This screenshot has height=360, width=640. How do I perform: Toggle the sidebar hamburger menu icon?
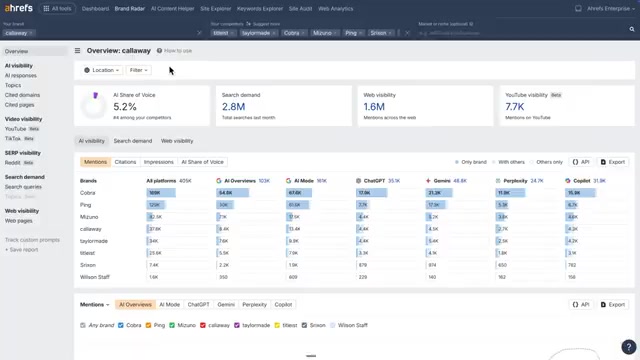[x=77, y=51]
